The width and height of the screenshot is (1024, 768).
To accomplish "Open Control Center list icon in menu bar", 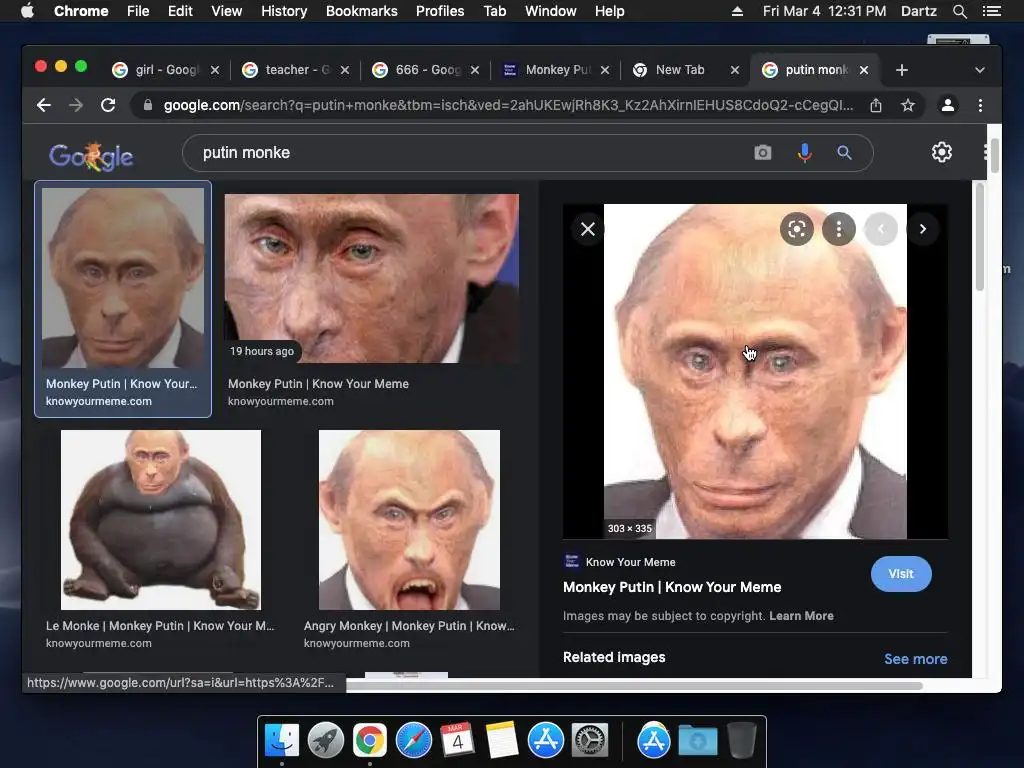I will click(x=991, y=11).
